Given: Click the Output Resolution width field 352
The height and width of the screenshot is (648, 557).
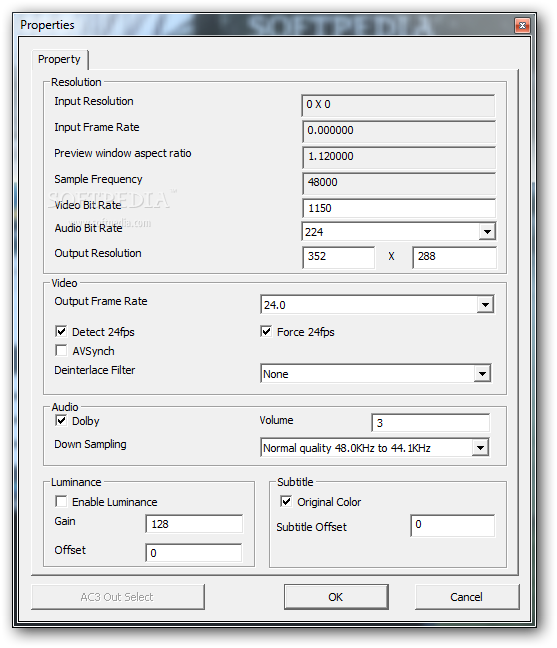Looking at the screenshot, I should pyautogui.click(x=338, y=257).
